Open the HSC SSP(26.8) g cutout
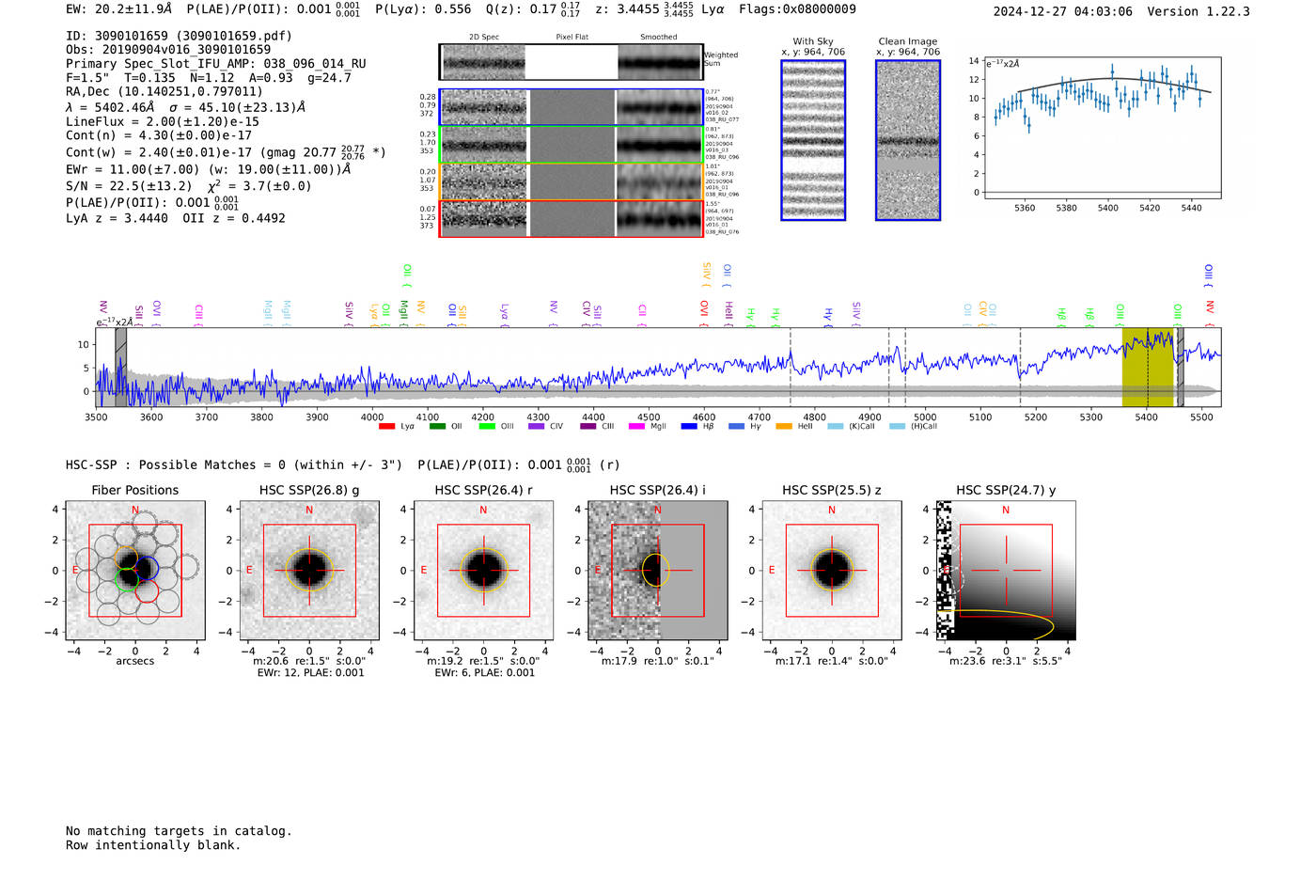Image resolution: width=1316 pixels, height=896 pixels. tap(309, 571)
